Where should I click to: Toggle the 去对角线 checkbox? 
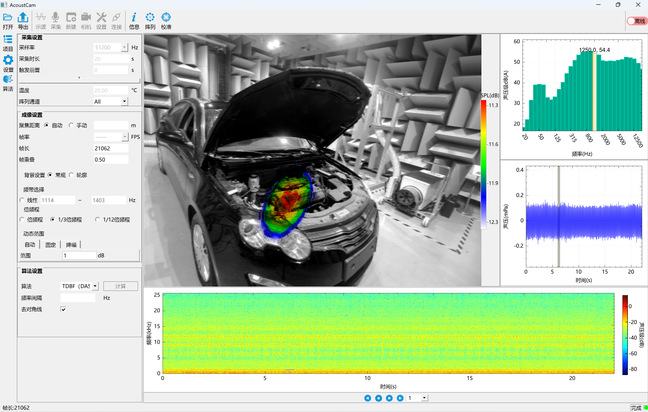pyautogui.click(x=63, y=309)
